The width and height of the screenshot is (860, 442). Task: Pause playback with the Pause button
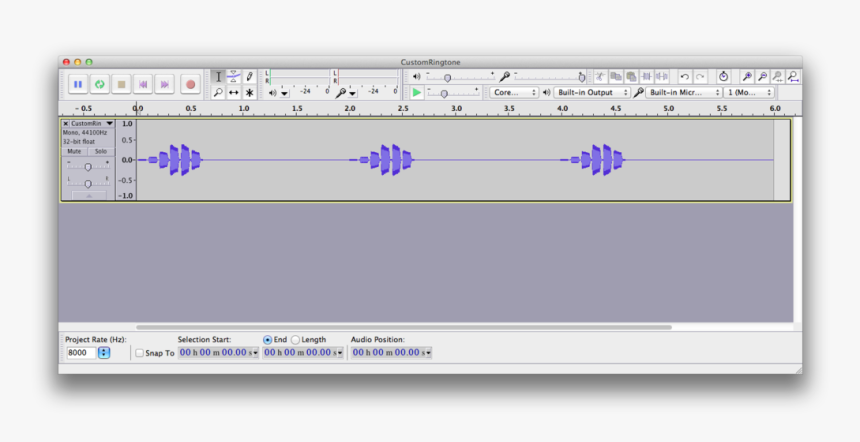78,84
